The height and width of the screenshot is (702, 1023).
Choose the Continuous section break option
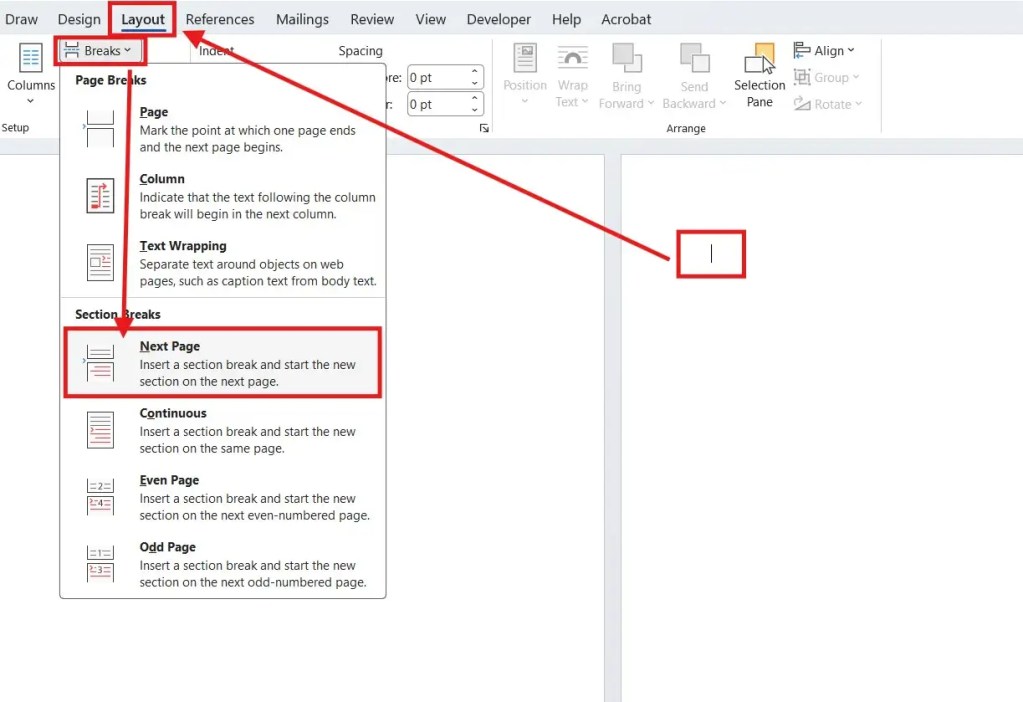coord(222,429)
